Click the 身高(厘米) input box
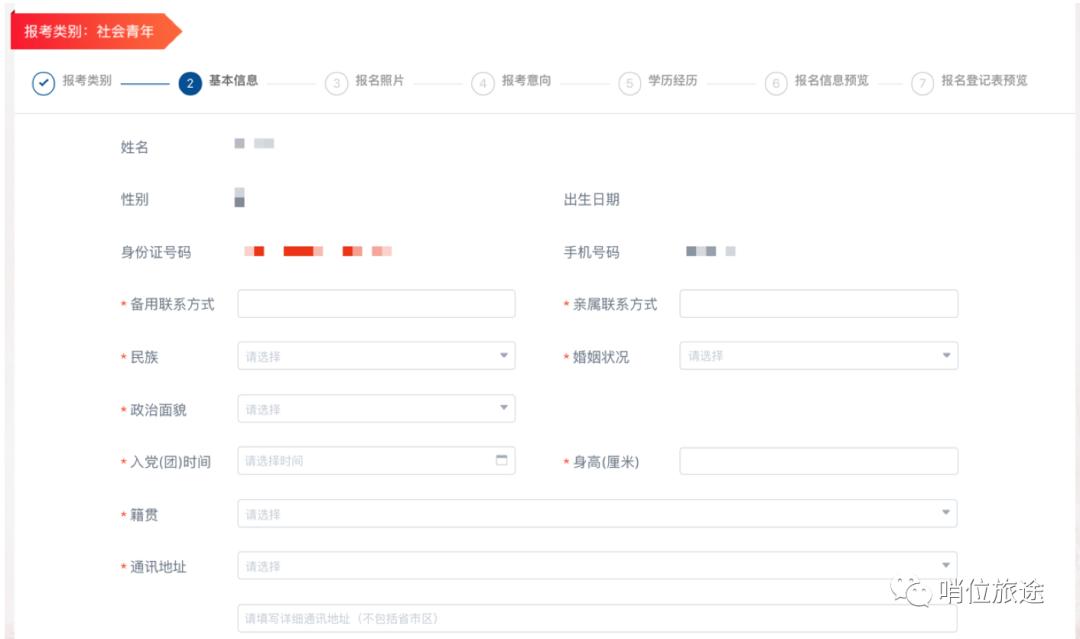This screenshot has height=639, width=1080. 818,460
